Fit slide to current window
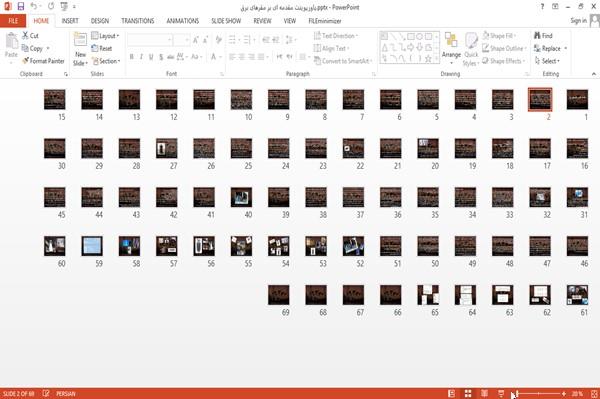This screenshot has width=600, height=399. [594, 394]
